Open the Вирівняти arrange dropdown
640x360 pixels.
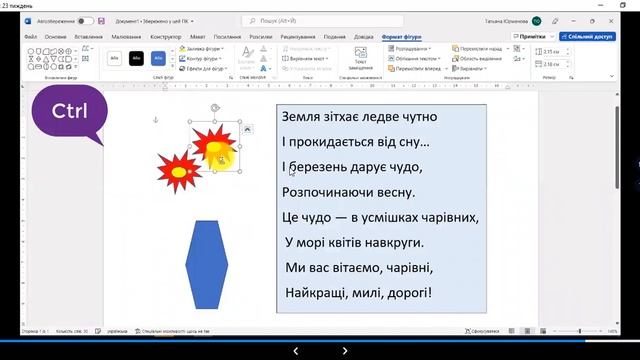click(470, 69)
